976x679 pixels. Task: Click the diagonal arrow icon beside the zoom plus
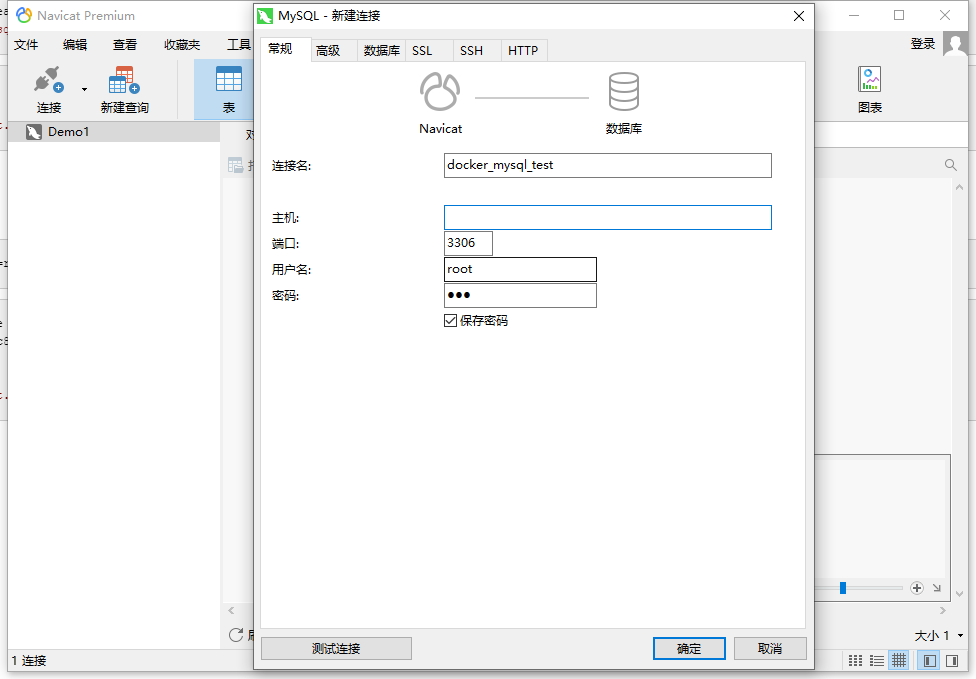click(x=937, y=588)
